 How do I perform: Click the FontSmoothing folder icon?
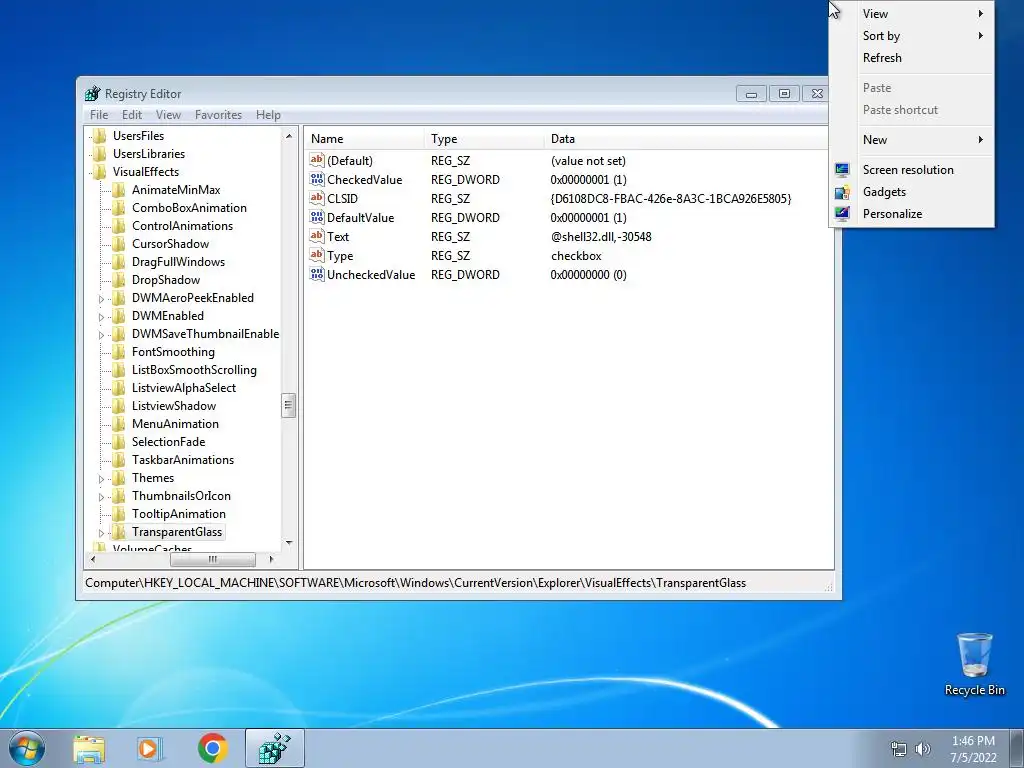coord(119,352)
